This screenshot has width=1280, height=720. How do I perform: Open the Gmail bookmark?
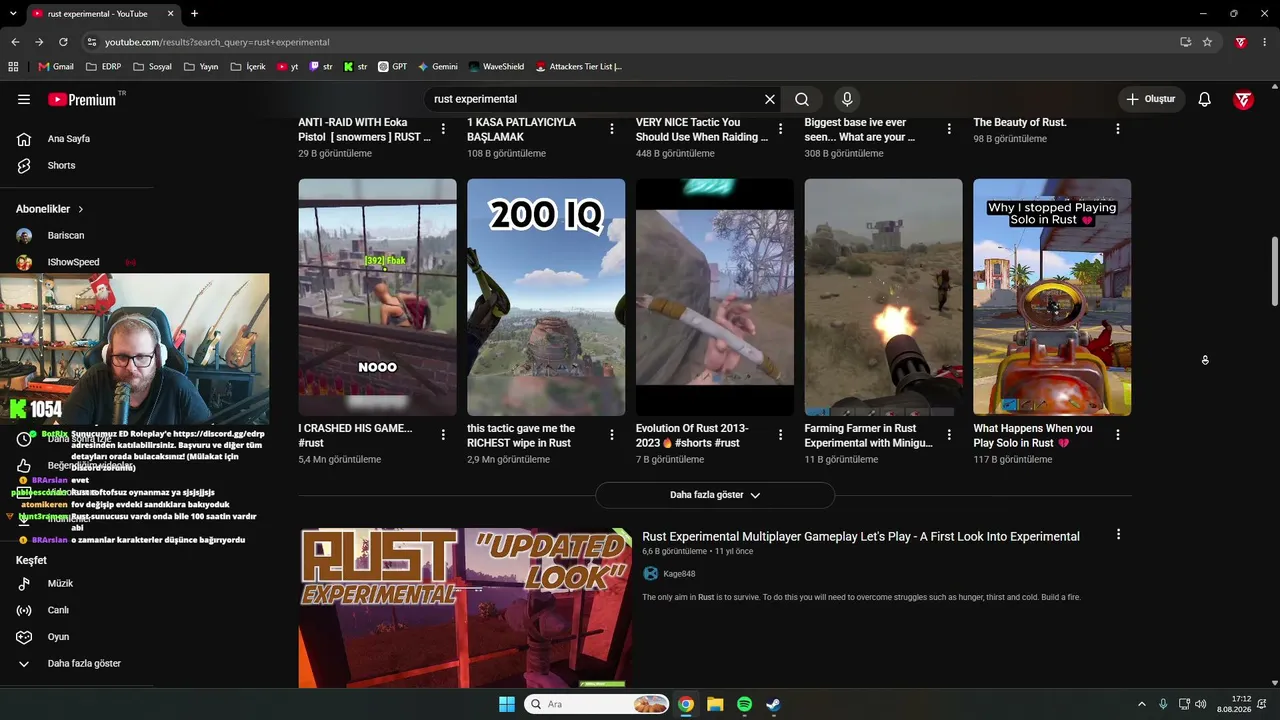(x=56, y=67)
